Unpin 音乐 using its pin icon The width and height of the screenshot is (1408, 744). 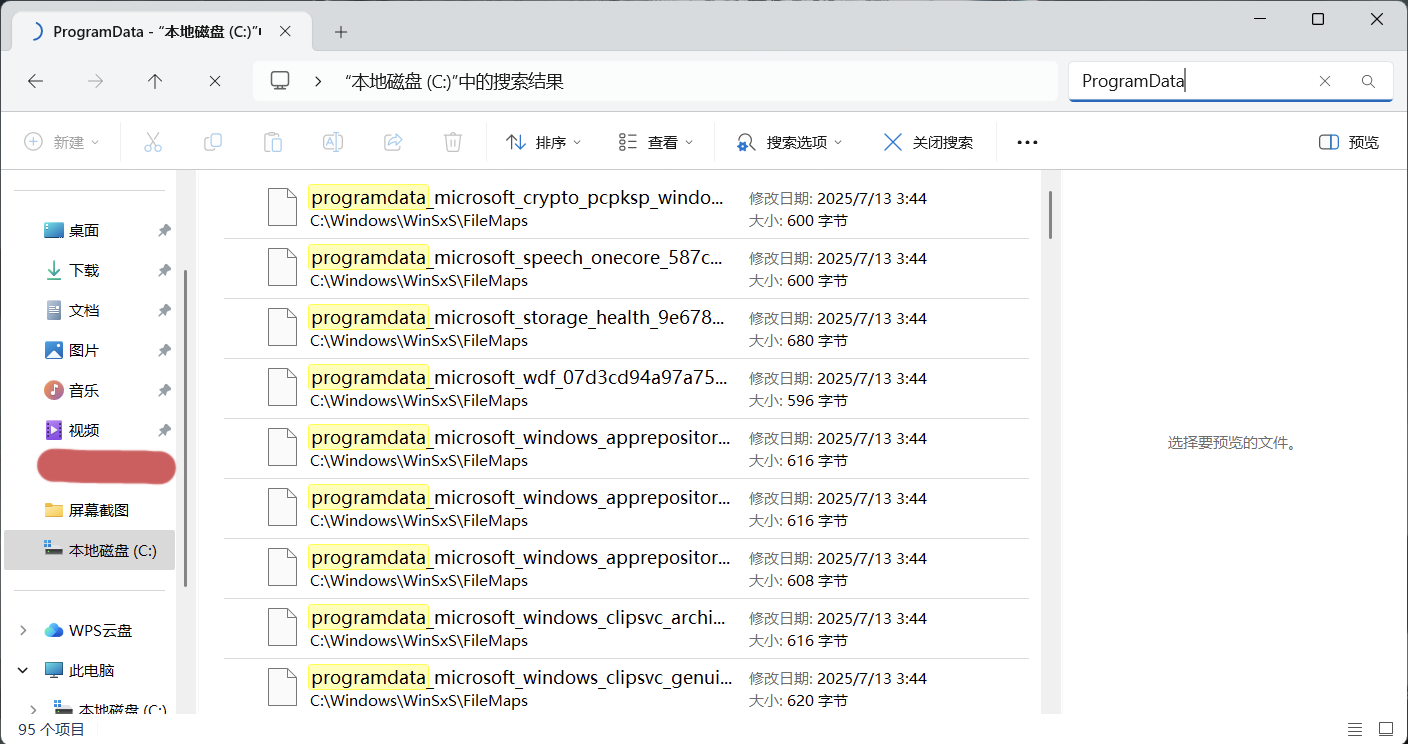[164, 390]
